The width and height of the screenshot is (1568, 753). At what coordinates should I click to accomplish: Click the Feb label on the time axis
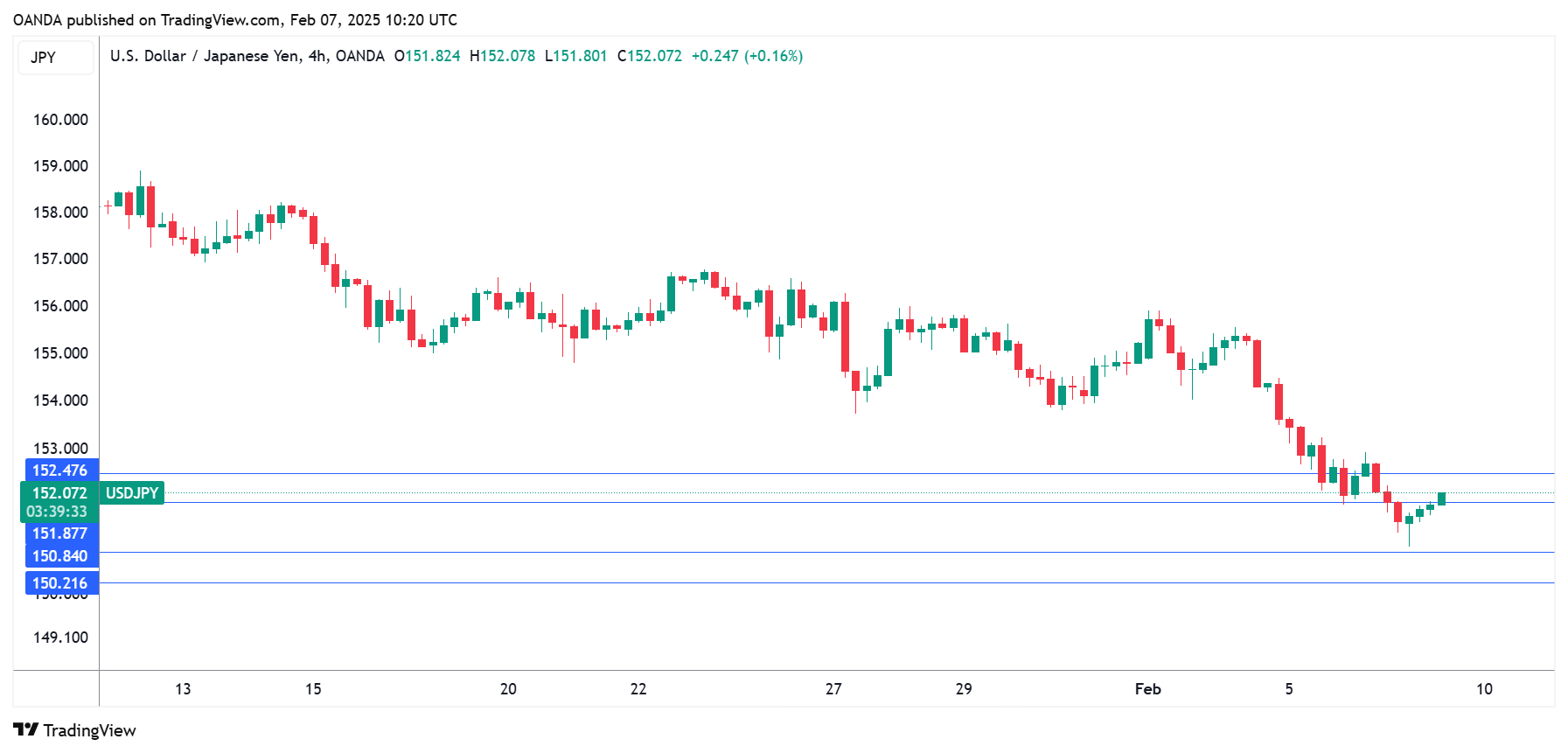coord(1147,689)
